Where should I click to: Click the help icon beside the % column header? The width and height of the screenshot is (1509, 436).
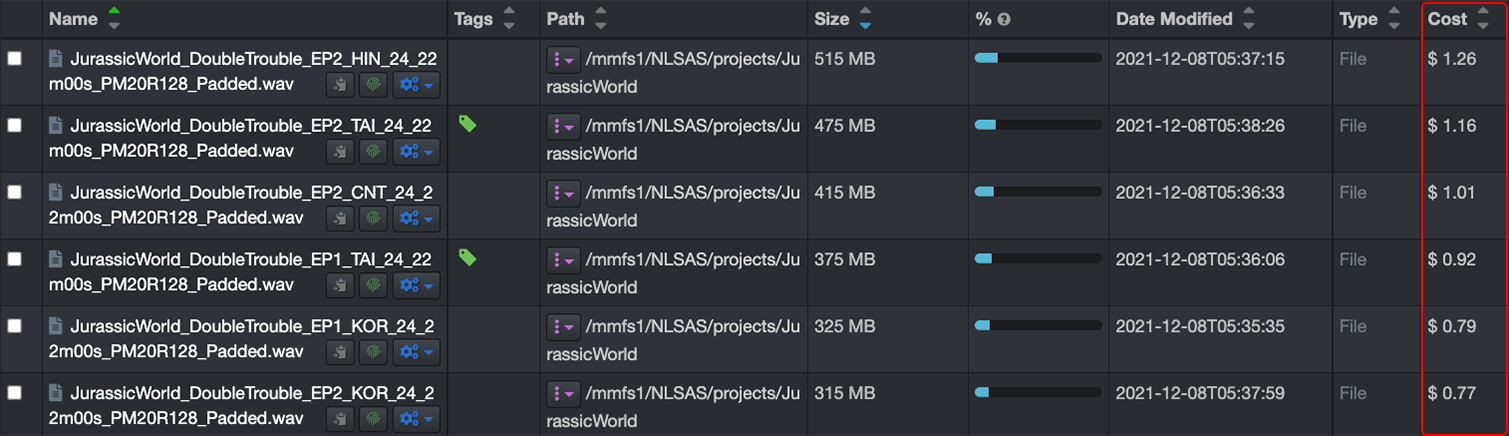coord(1004,19)
